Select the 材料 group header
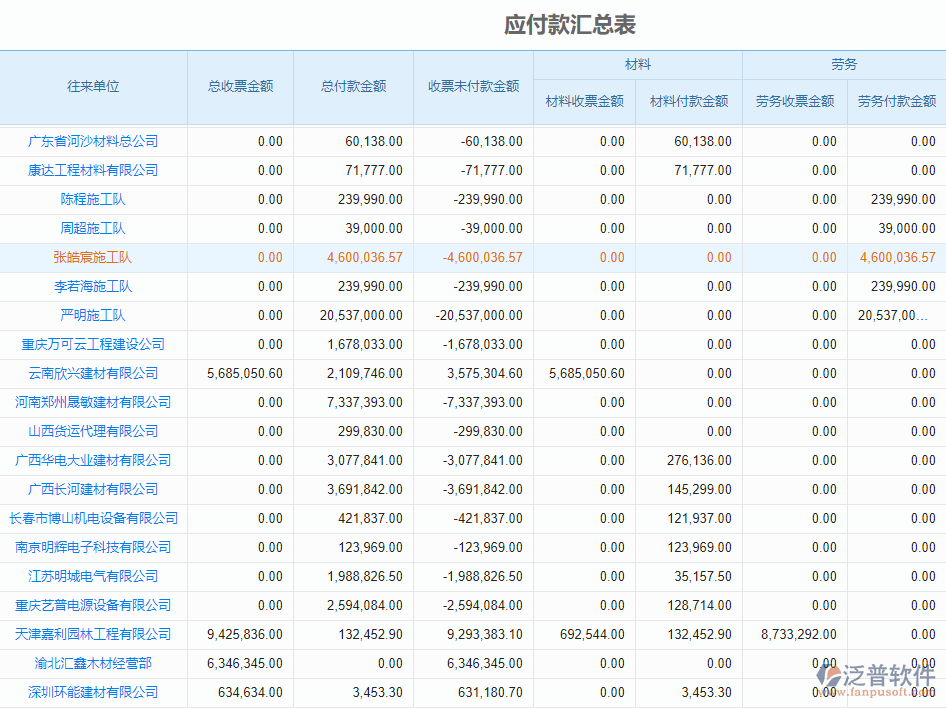 (637, 64)
